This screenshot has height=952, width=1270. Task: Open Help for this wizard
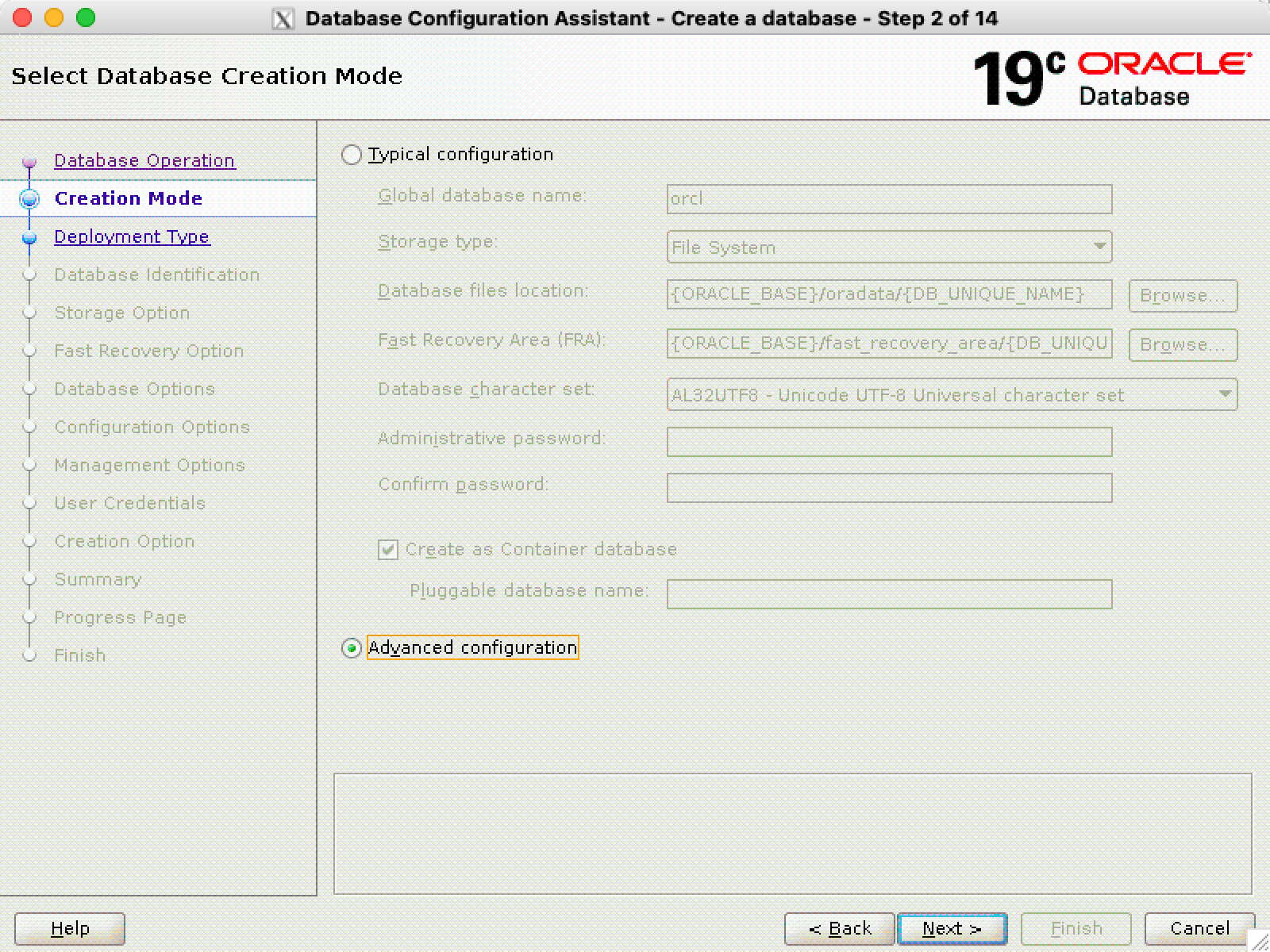click(70, 928)
